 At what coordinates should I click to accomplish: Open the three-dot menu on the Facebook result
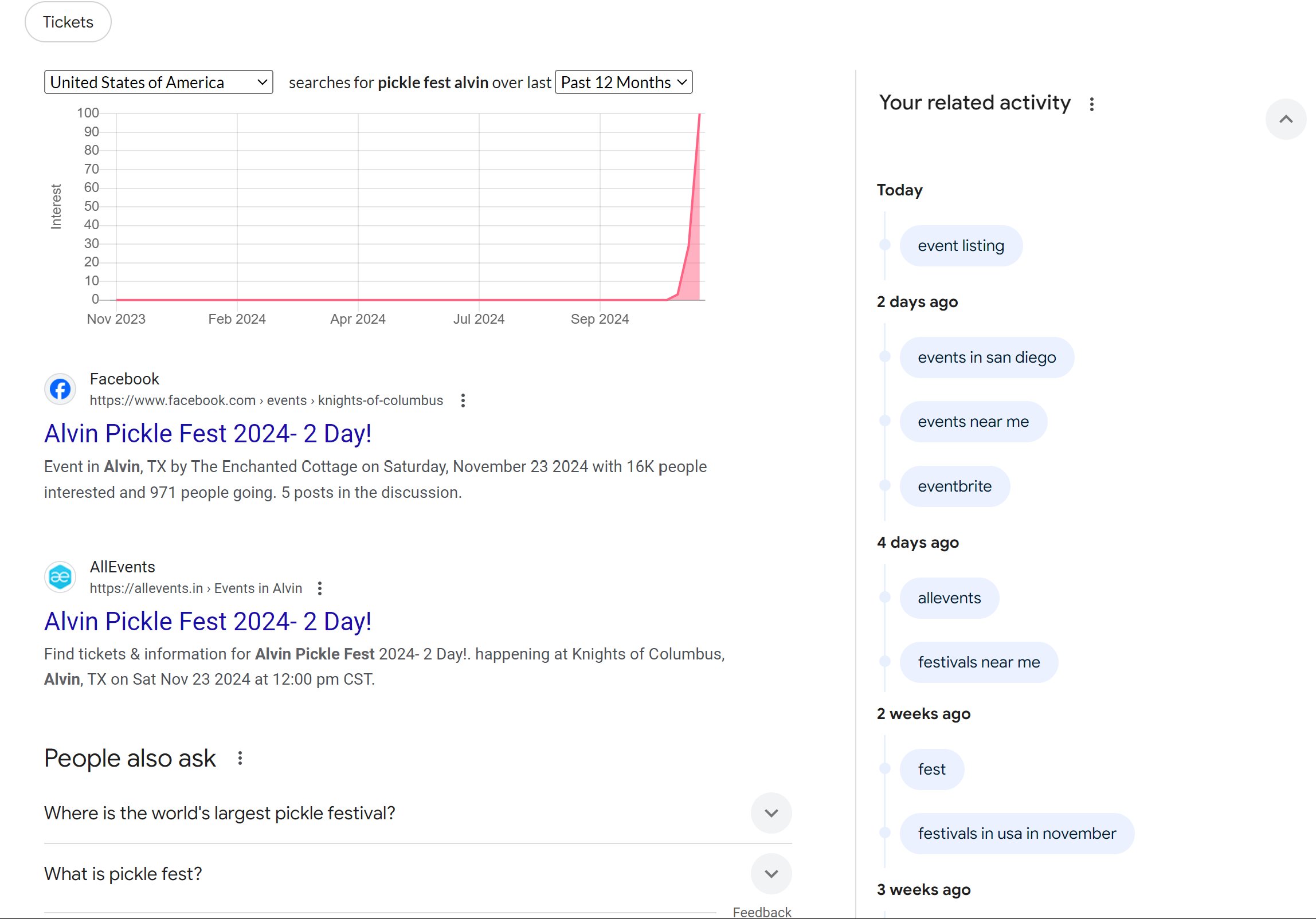click(x=463, y=400)
